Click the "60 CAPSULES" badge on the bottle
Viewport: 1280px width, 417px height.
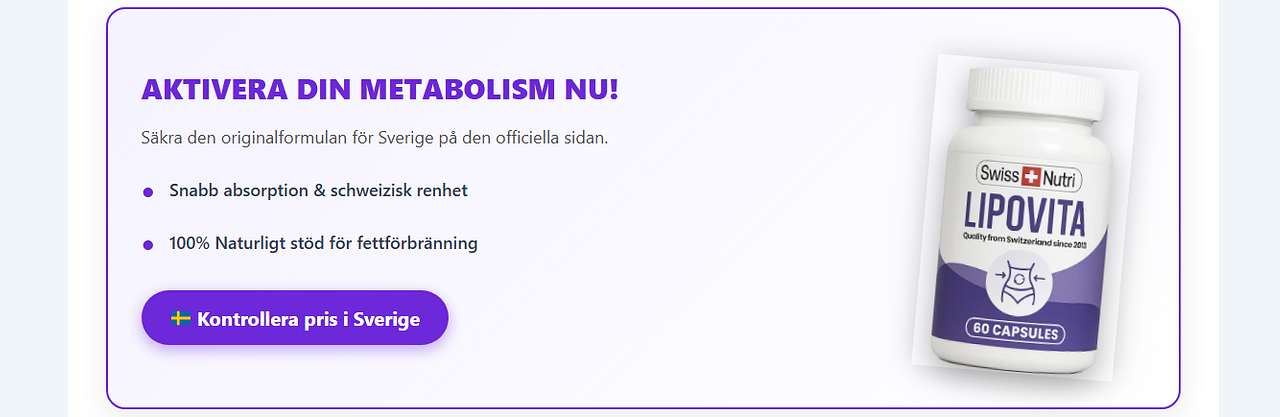click(1014, 331)
